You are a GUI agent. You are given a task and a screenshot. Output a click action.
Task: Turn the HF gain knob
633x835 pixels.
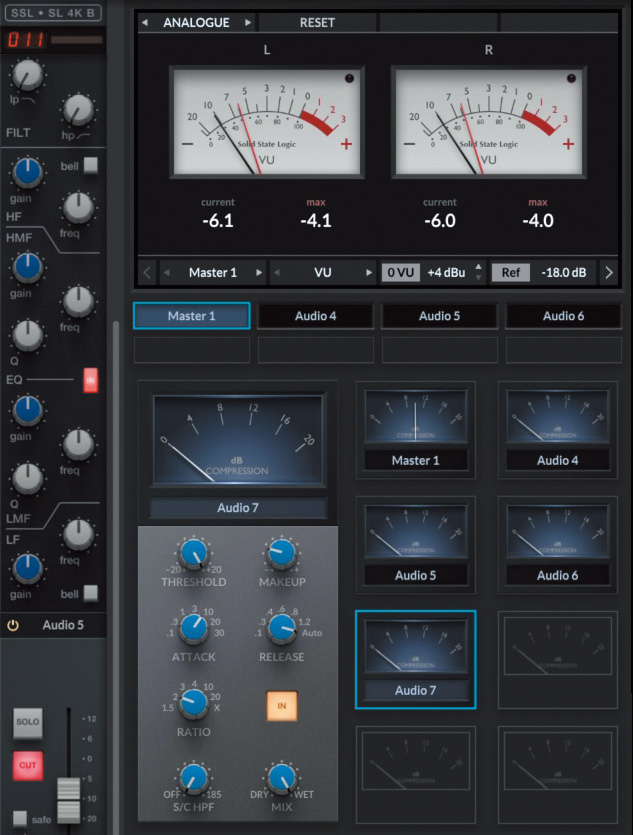click(x=27, y=173)
